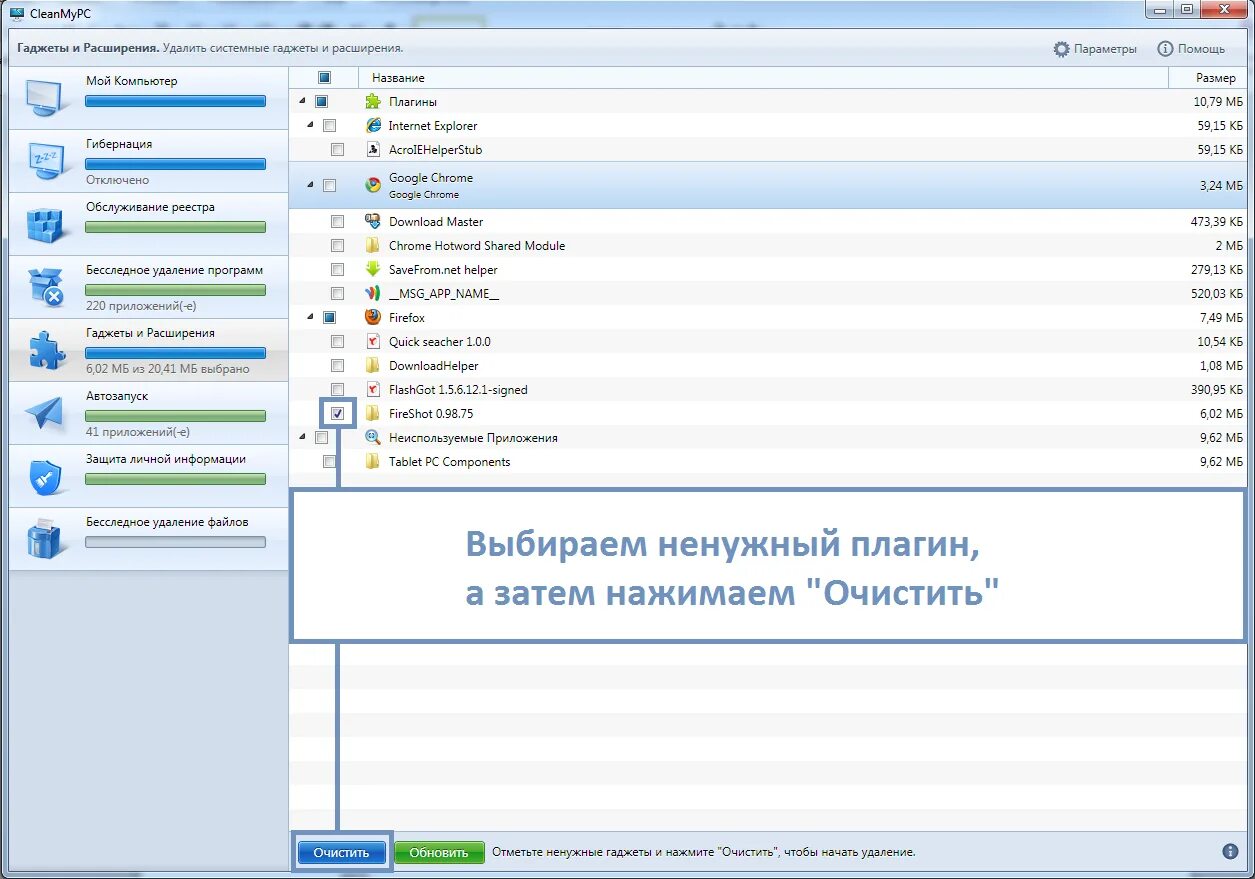Open the Бесследное удаление программ section
Viewport: 1255px width, 879px height.
tap(148, 287)
